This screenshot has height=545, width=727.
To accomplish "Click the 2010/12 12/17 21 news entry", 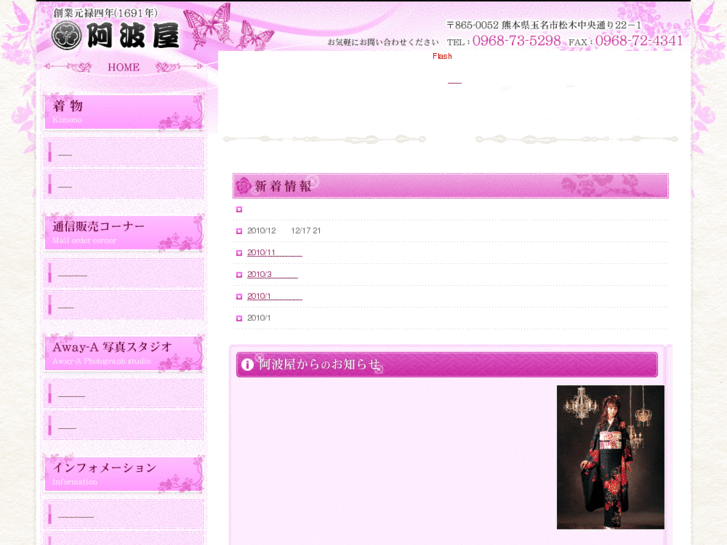I will 284,231.
